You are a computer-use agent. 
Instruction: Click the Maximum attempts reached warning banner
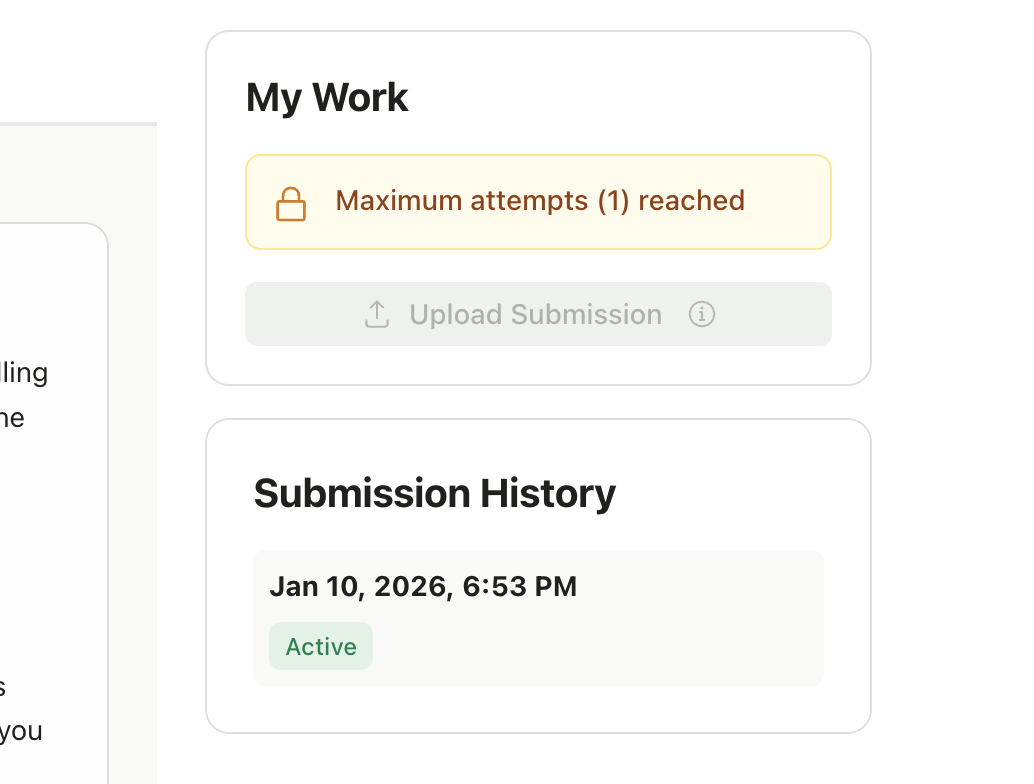point(538,201)
